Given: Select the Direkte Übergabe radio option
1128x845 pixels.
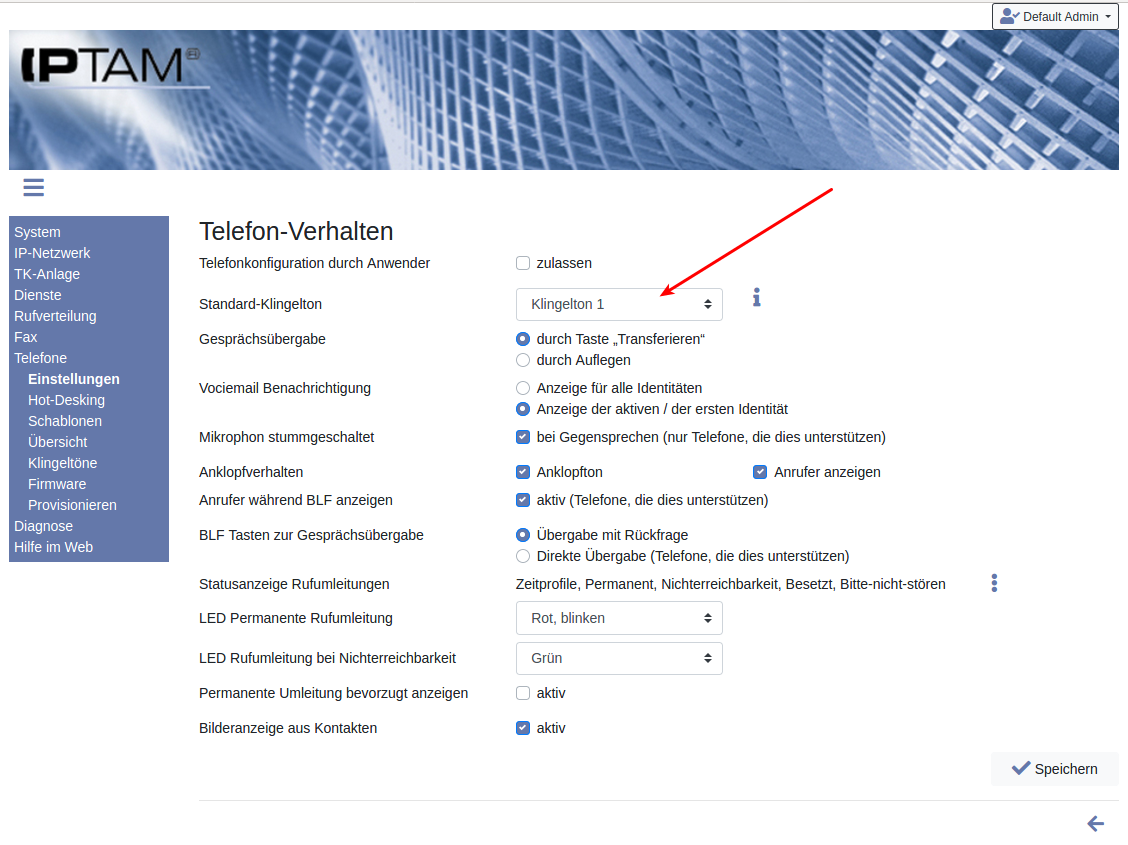Looking at the screenshot, I should click(x=523, y=556).
